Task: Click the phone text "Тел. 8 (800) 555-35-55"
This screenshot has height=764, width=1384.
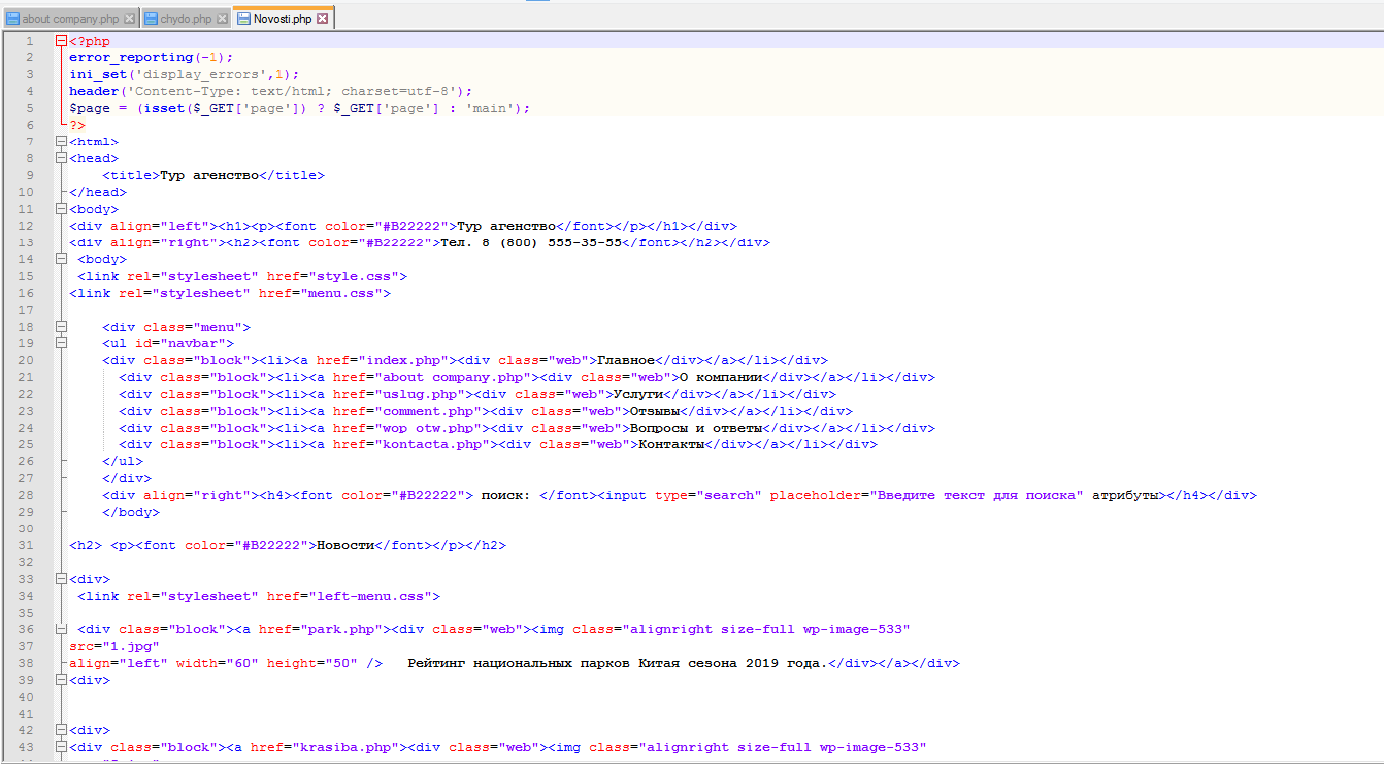Action: (x=532, y=242)
